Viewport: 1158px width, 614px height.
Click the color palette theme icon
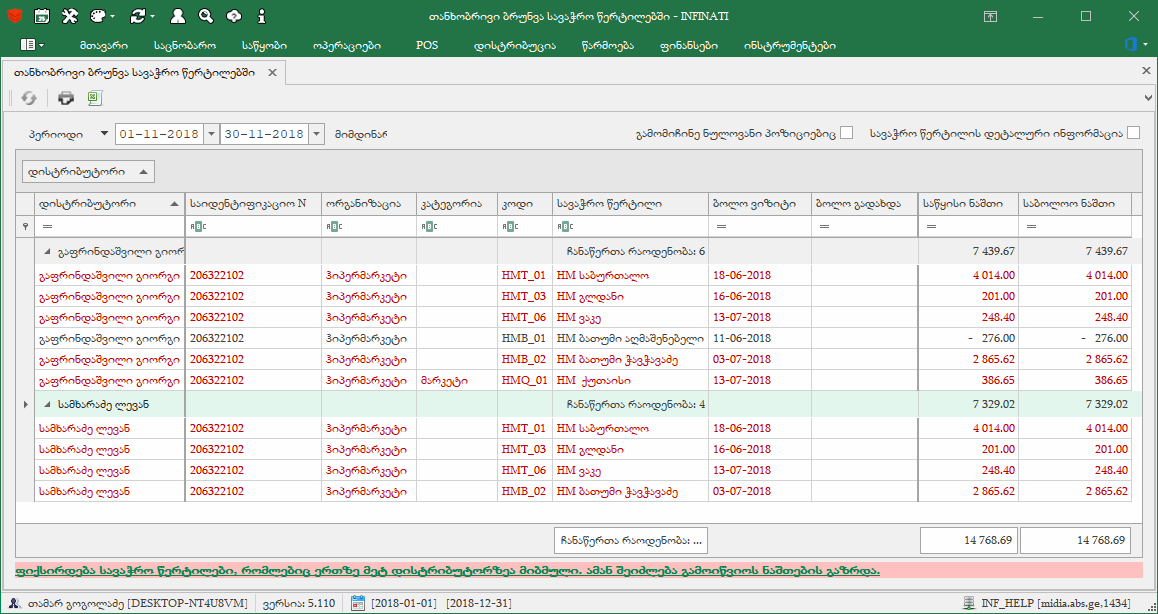point(97,16)
